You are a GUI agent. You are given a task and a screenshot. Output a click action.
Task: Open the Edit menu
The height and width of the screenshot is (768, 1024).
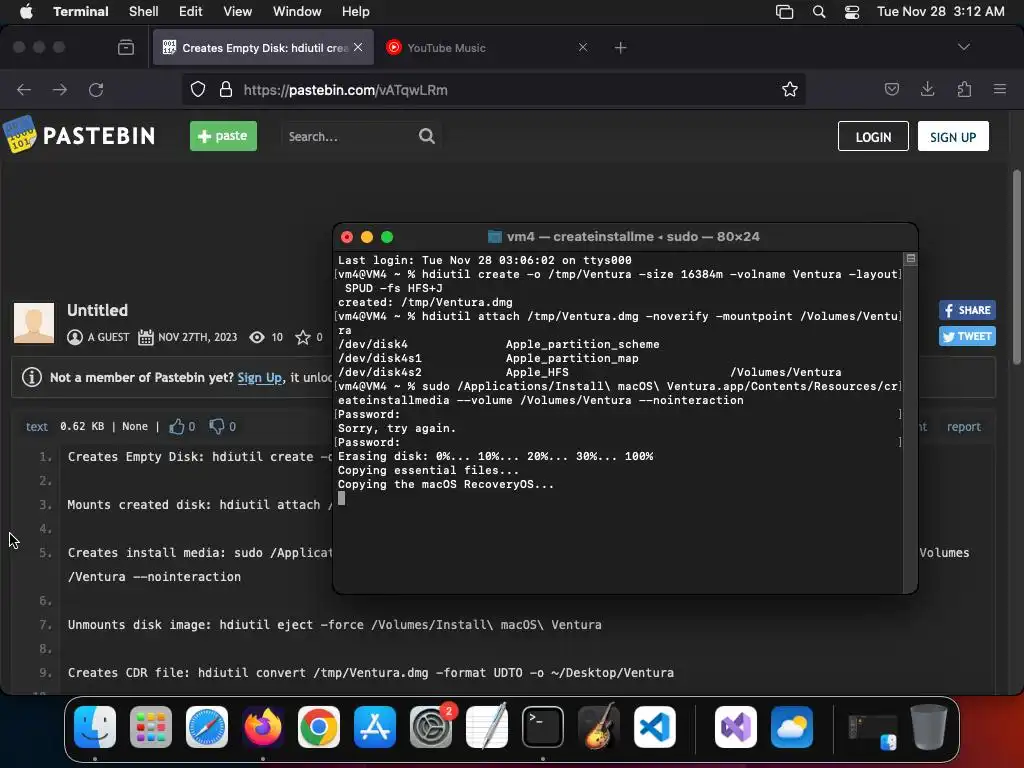tap(191, 12)
